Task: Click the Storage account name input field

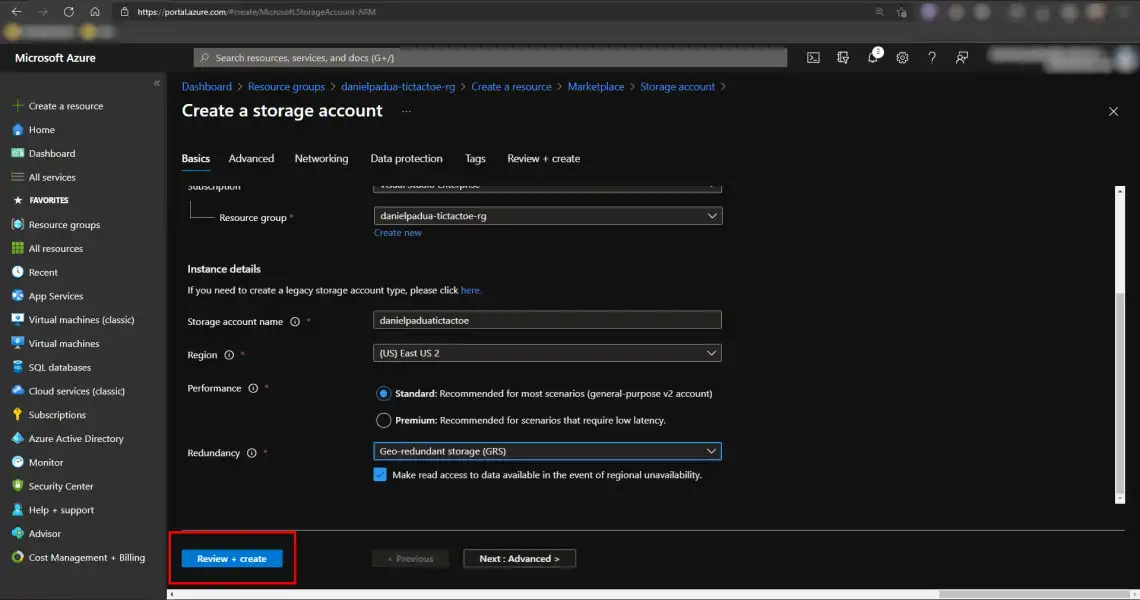Action: click(x=547, y=319)
